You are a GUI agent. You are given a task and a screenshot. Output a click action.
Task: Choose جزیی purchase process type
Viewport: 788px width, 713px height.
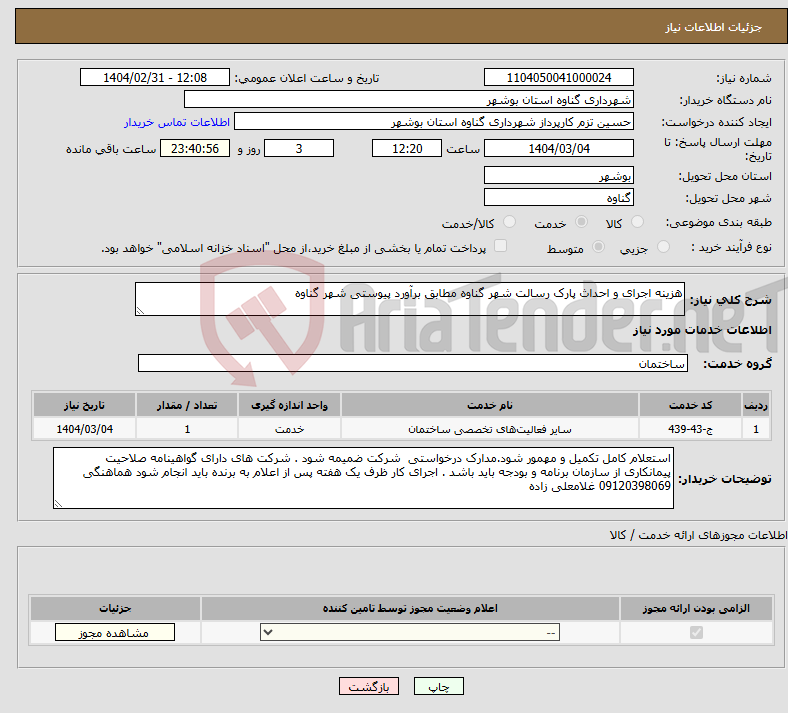[x=663, y=247]
